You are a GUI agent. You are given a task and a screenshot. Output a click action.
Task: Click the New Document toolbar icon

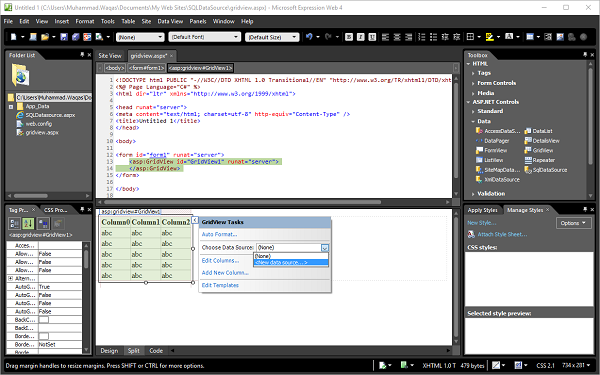click(14, 37)
